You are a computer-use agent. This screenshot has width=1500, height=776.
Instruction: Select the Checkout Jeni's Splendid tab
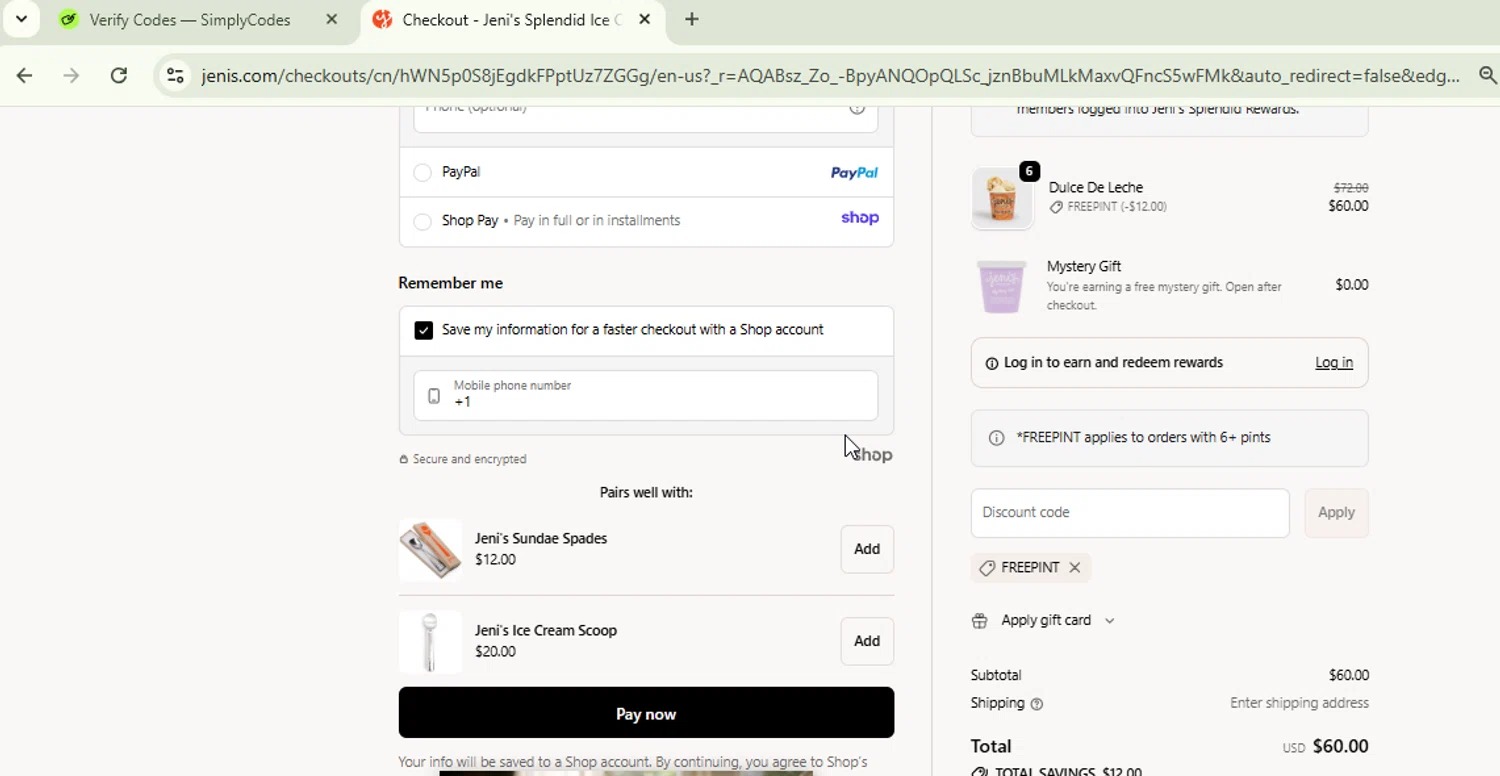[510, 20]
